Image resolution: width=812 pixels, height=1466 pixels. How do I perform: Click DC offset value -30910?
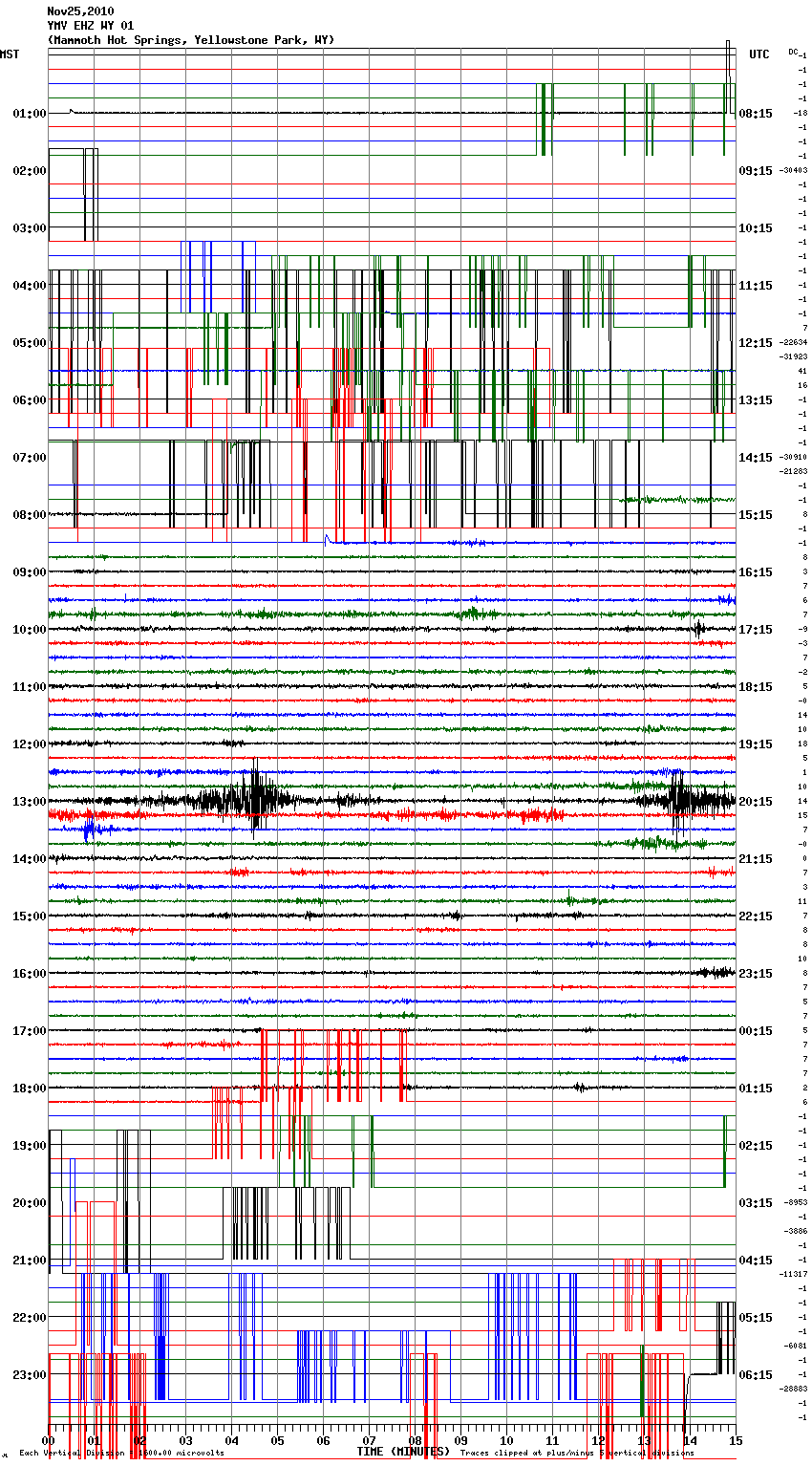(x=794, y=457)
